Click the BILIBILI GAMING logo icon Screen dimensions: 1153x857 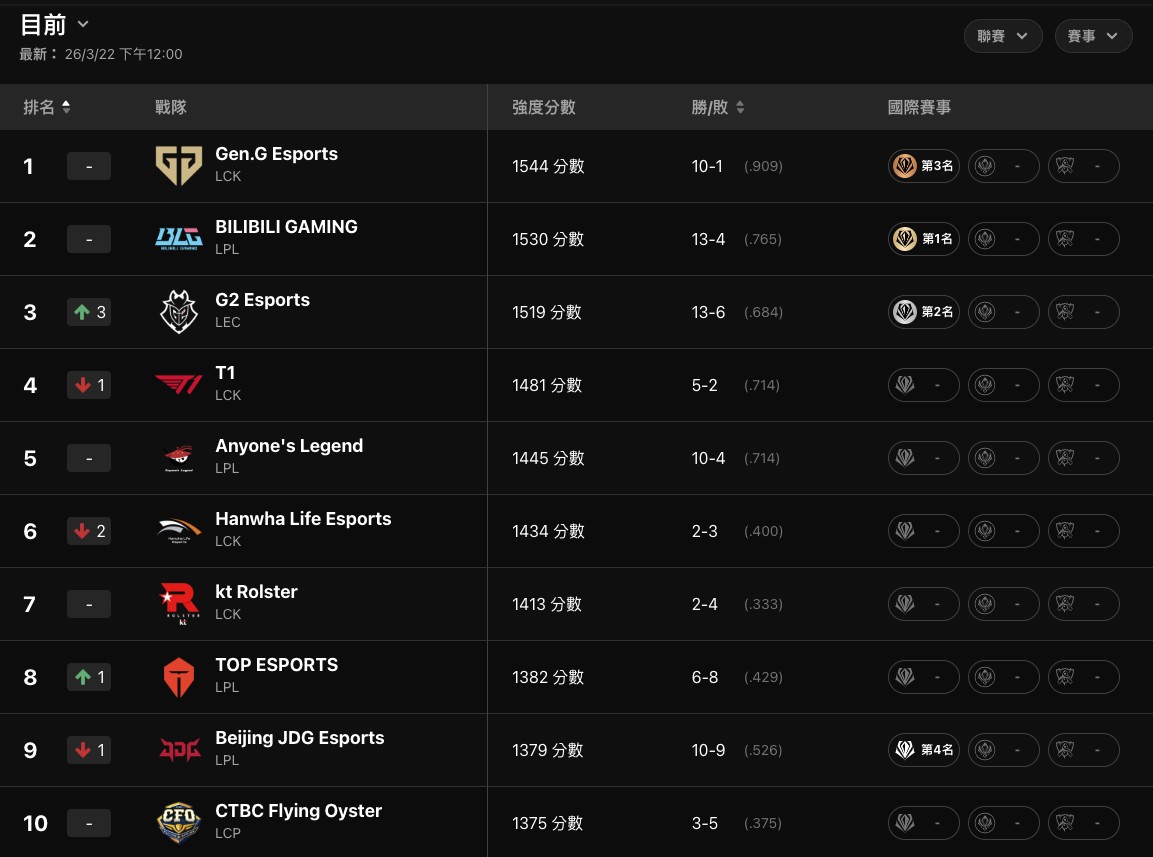179,239
